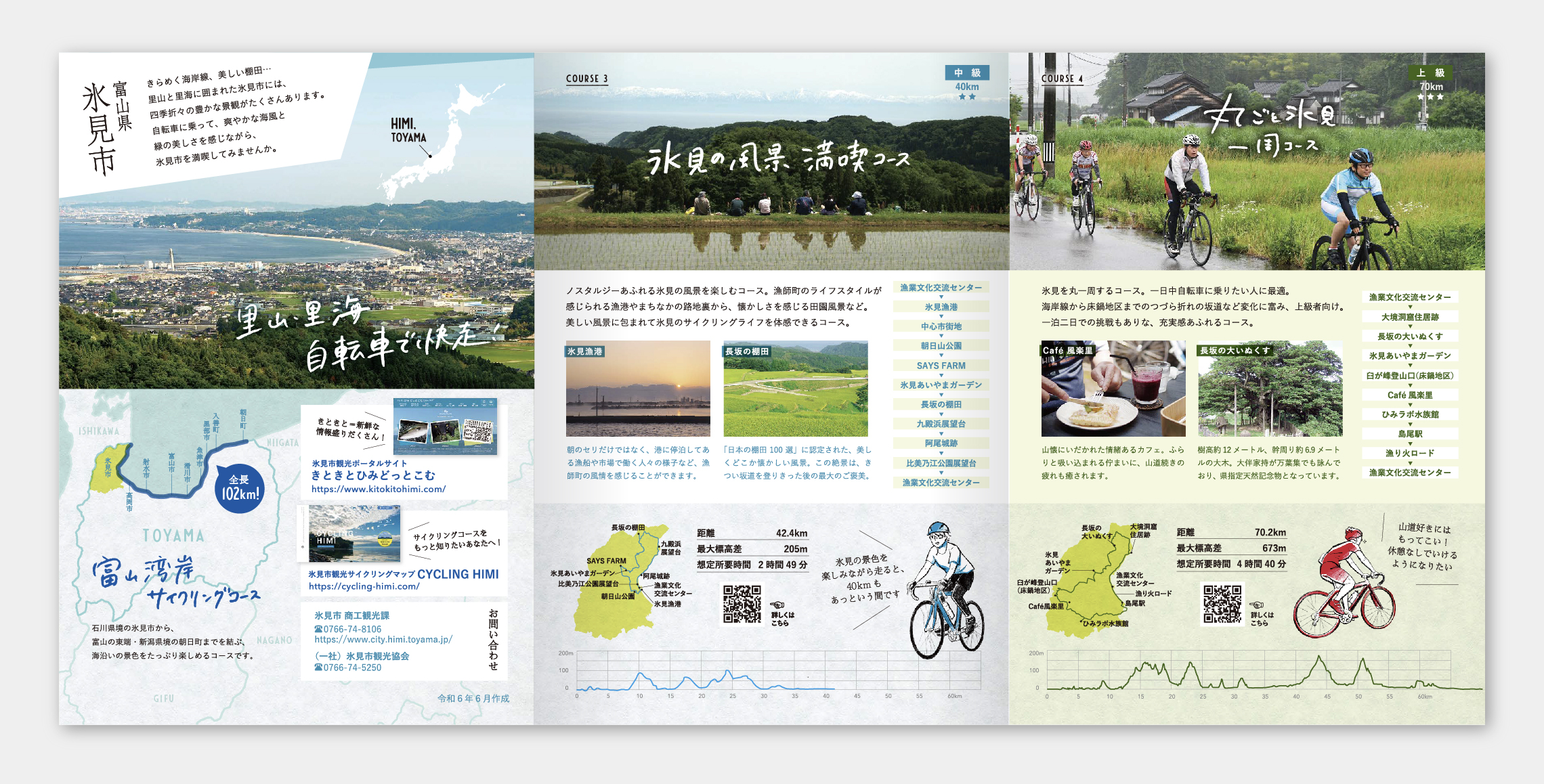
Task: Click two-star rating under 40km
Action: [967, 97]
